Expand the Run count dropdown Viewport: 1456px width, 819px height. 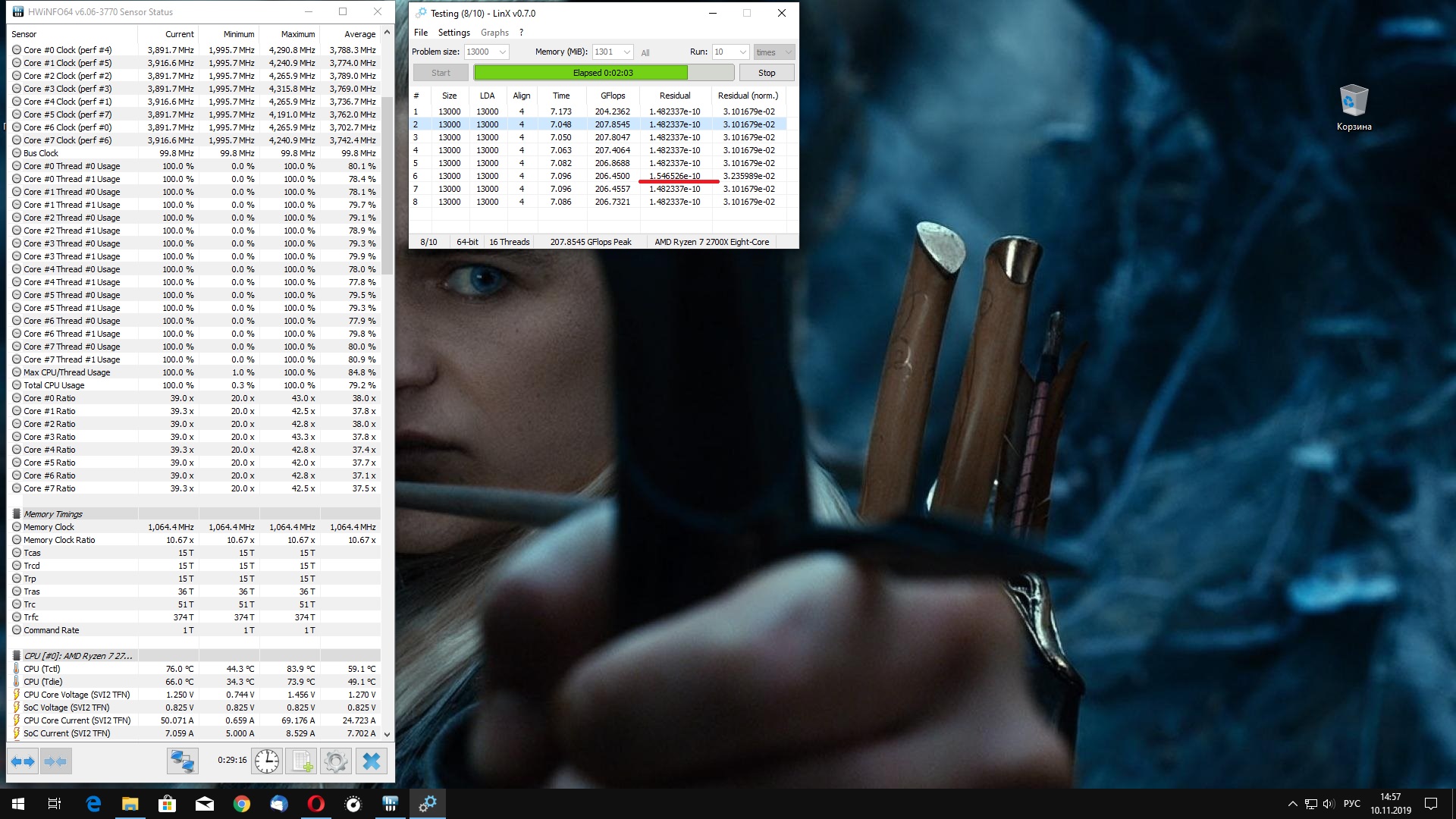[x=742, y=52]
